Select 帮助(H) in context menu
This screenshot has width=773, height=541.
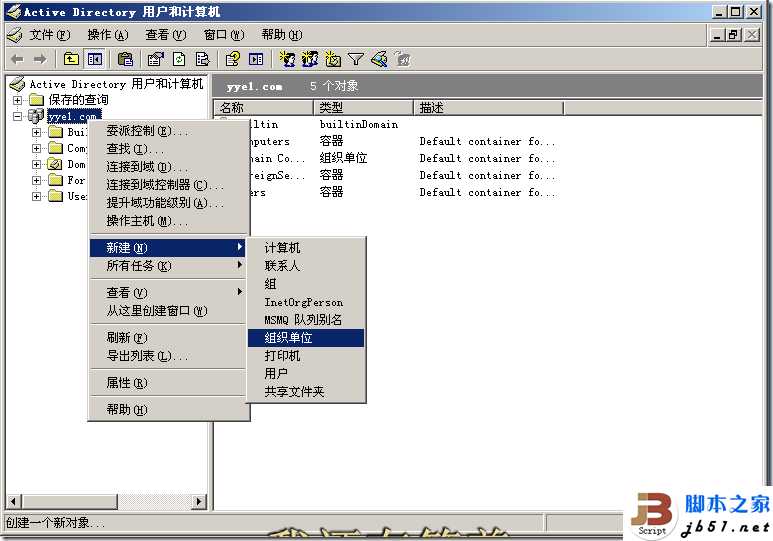[x=168, y=409]
